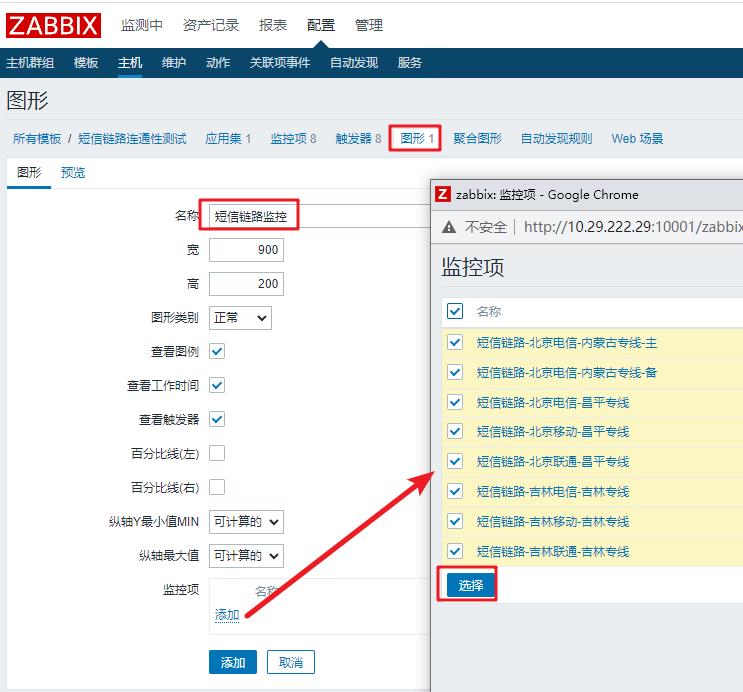Click the Zabbix favicon in popup title bar
The image size is (743, 692).
coord(444,195)
